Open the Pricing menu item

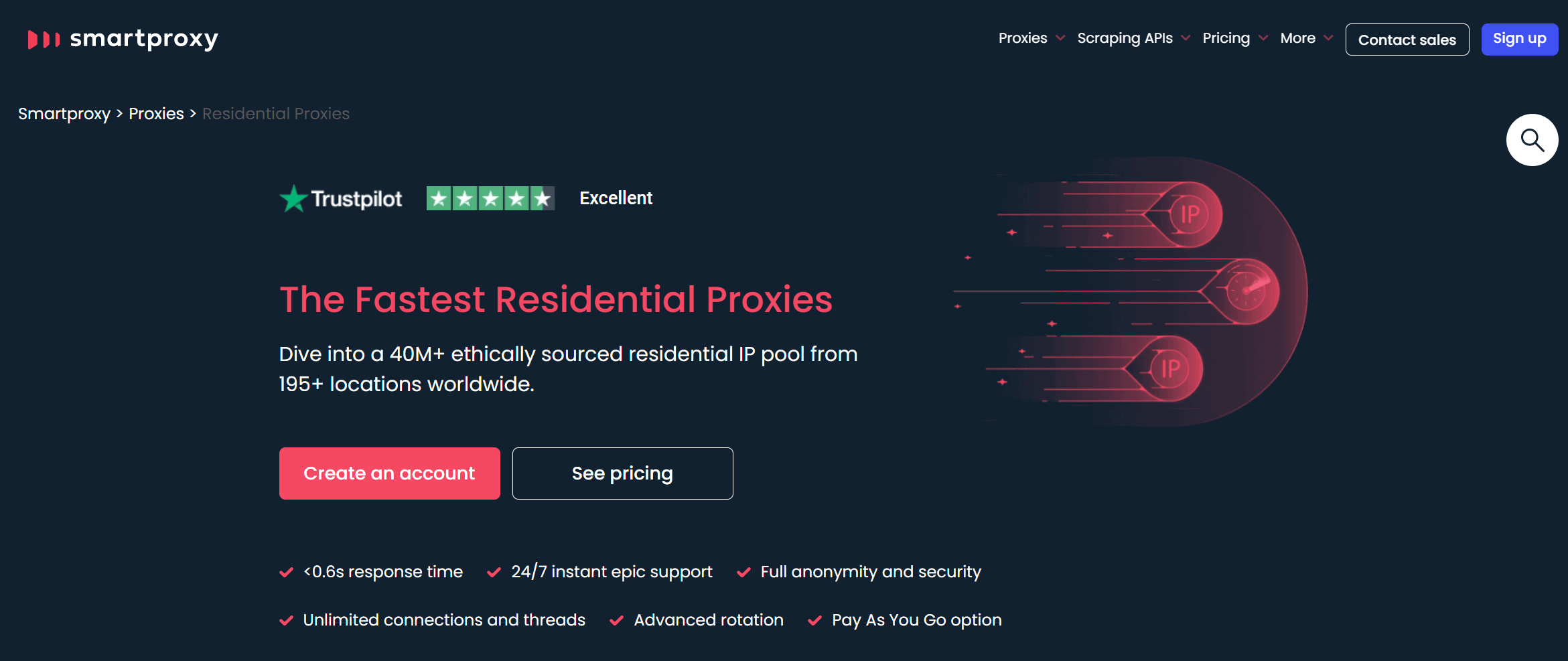(x=1226, y=38)
